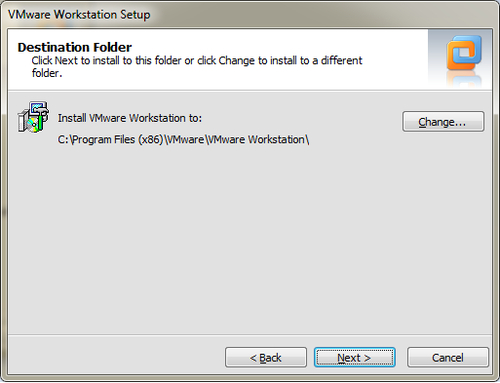Click the C:\Program Files (x86) install path

[183, 139]
